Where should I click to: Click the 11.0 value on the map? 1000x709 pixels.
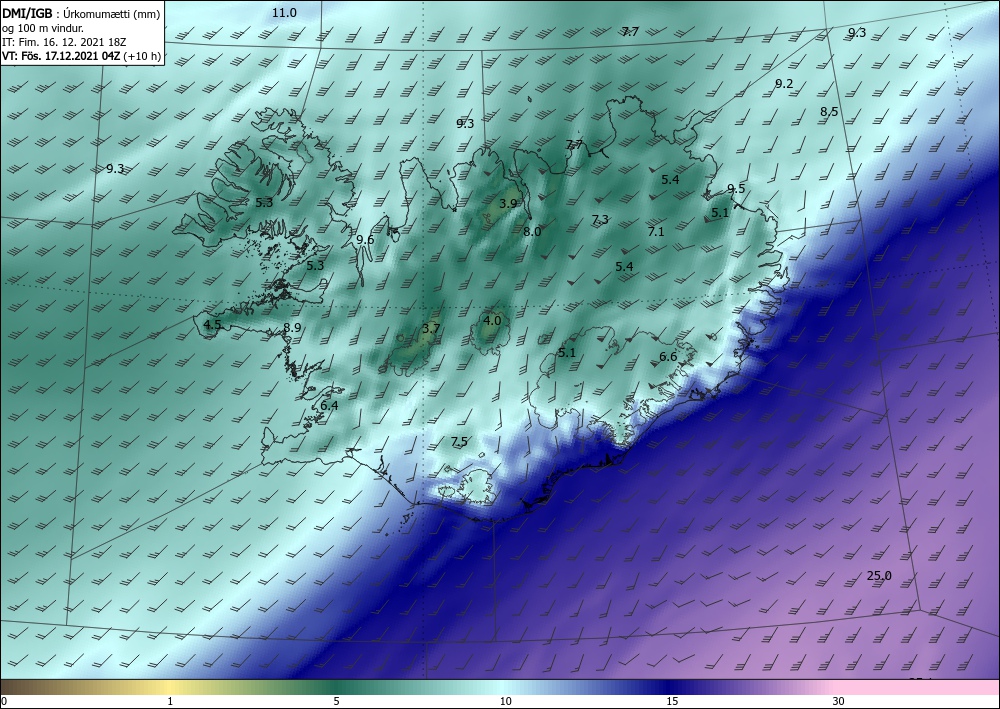(284, 12)
